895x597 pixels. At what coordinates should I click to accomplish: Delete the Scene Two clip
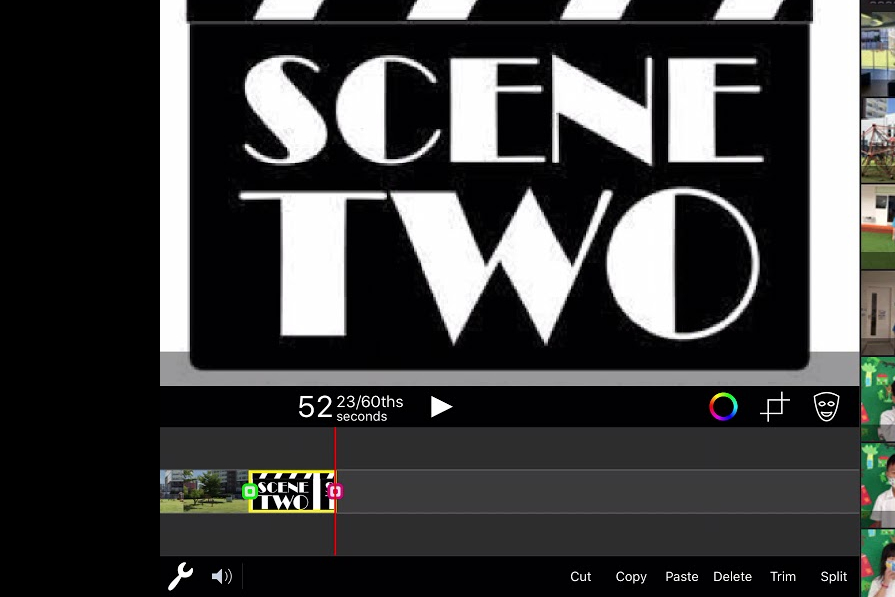tap(732, 576)
